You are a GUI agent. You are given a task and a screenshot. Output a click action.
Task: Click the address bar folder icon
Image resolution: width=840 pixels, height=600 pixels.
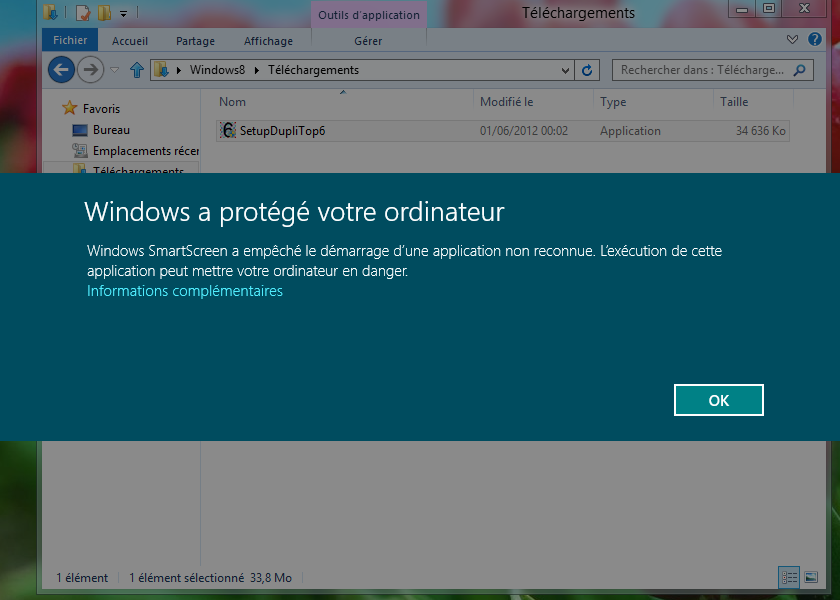161,70
